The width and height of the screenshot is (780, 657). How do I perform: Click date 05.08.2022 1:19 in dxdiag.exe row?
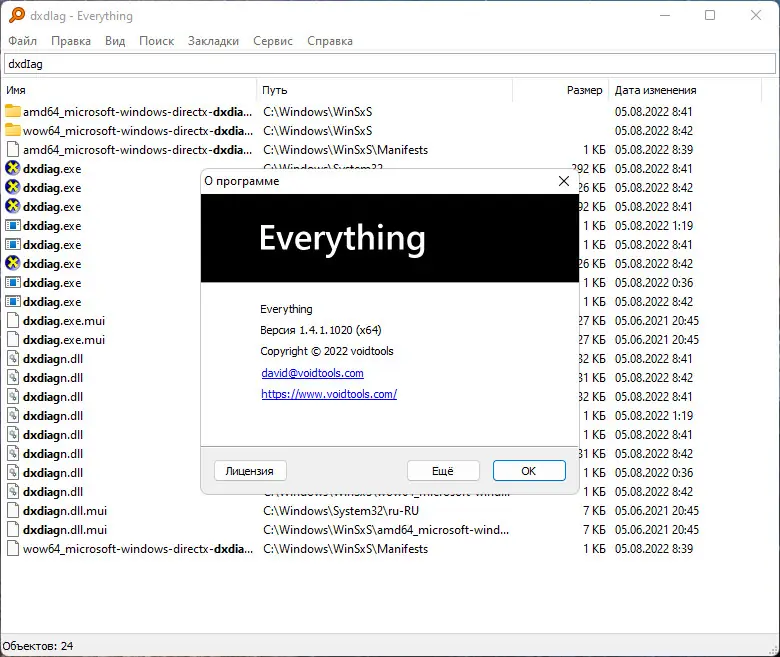653,225
